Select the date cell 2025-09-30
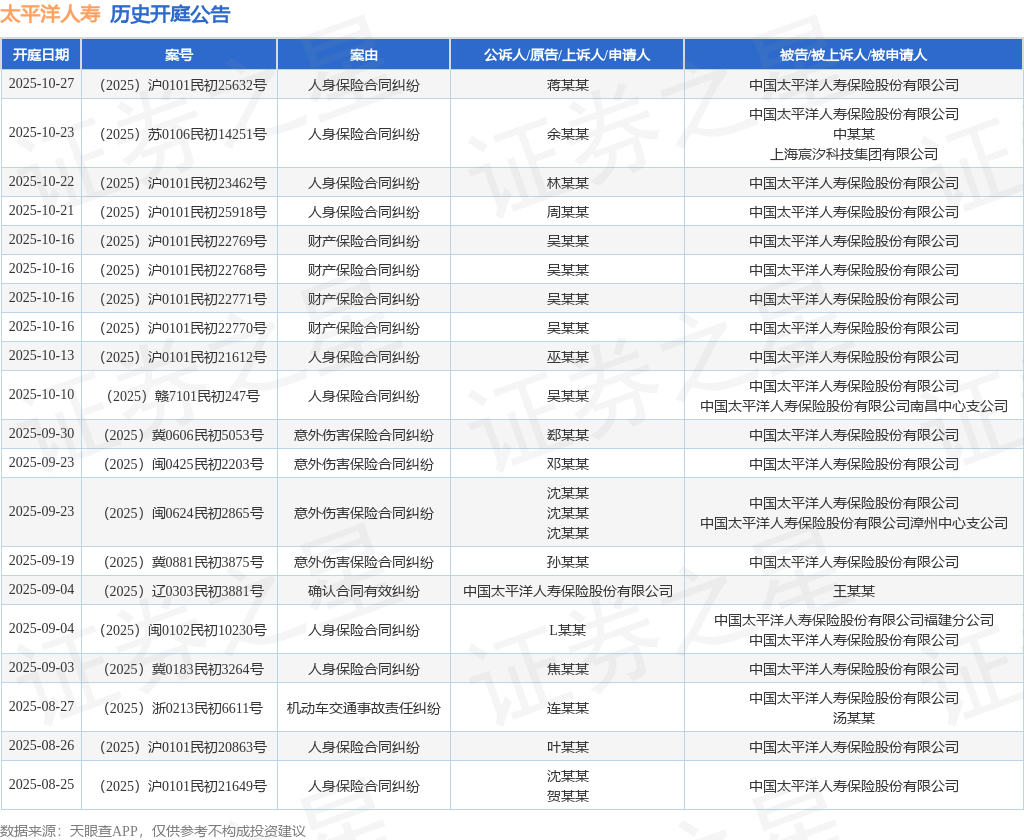The width and height of the screenshot is (1024, 840). click(x=41, y=434)
